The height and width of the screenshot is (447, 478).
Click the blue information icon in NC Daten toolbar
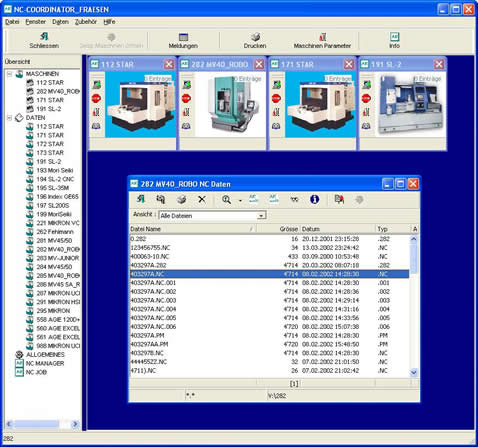click(314, 199)
